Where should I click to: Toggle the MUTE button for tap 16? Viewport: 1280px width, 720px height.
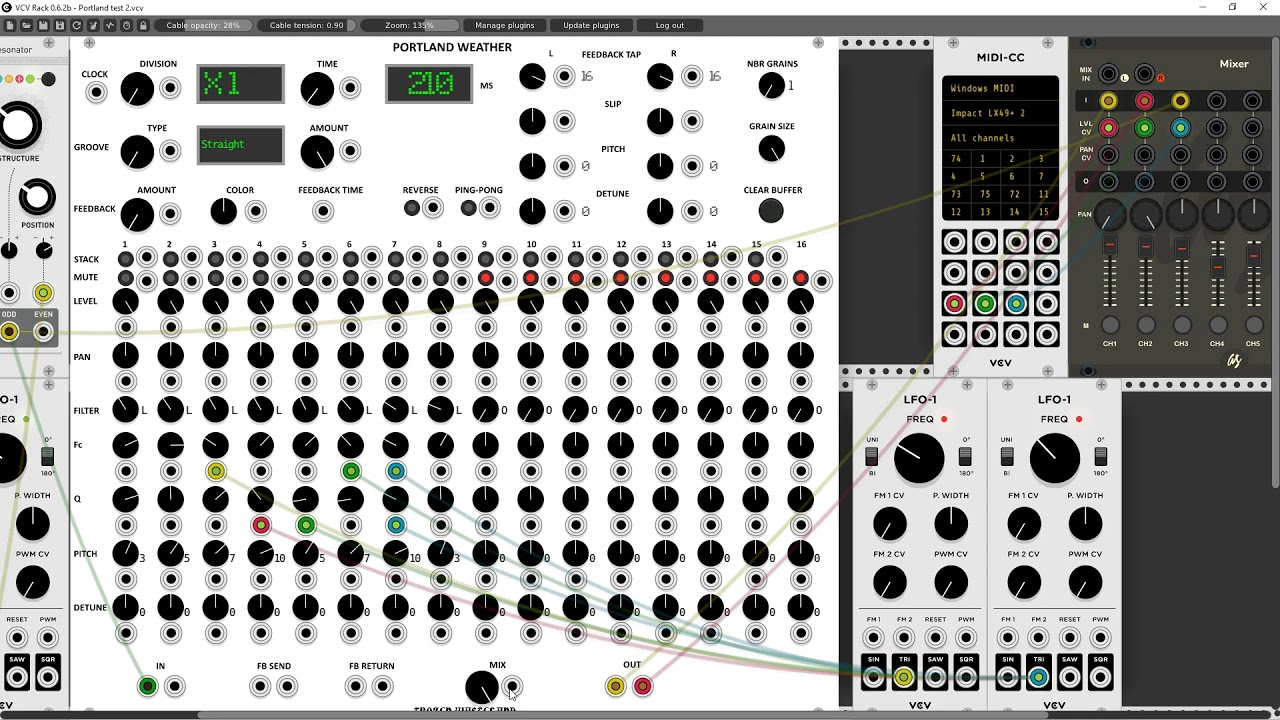(801, 278)
